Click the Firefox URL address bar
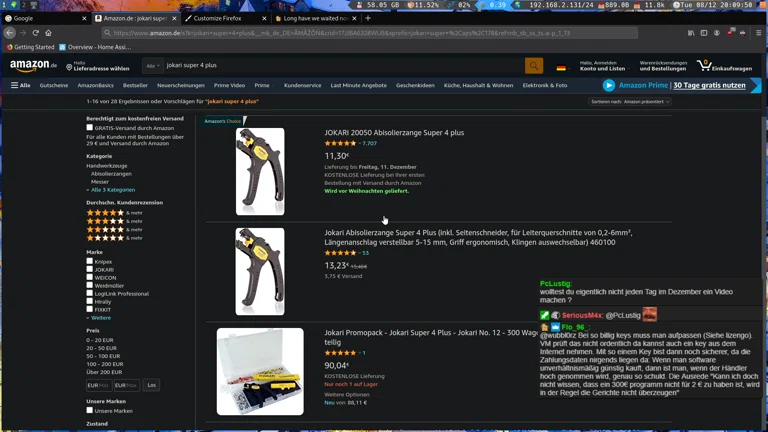768x432 pixels. coord(369,33)
